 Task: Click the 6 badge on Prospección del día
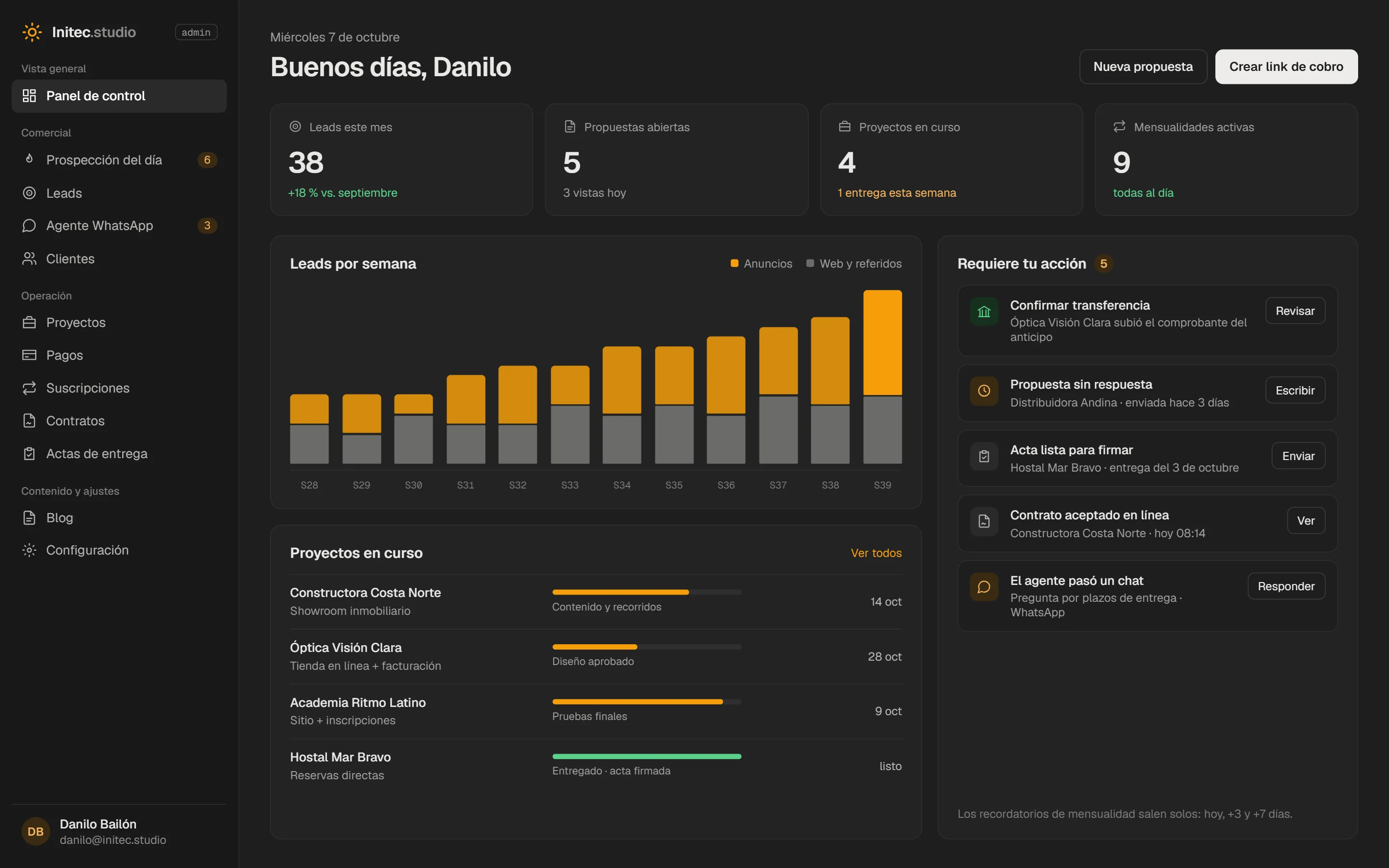[x=207, y=160]
